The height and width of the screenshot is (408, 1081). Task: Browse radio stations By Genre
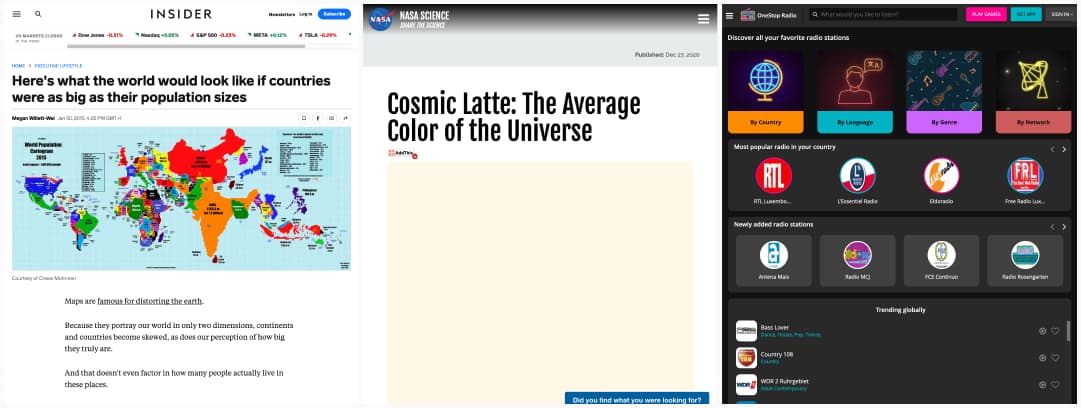coord(943,122)
